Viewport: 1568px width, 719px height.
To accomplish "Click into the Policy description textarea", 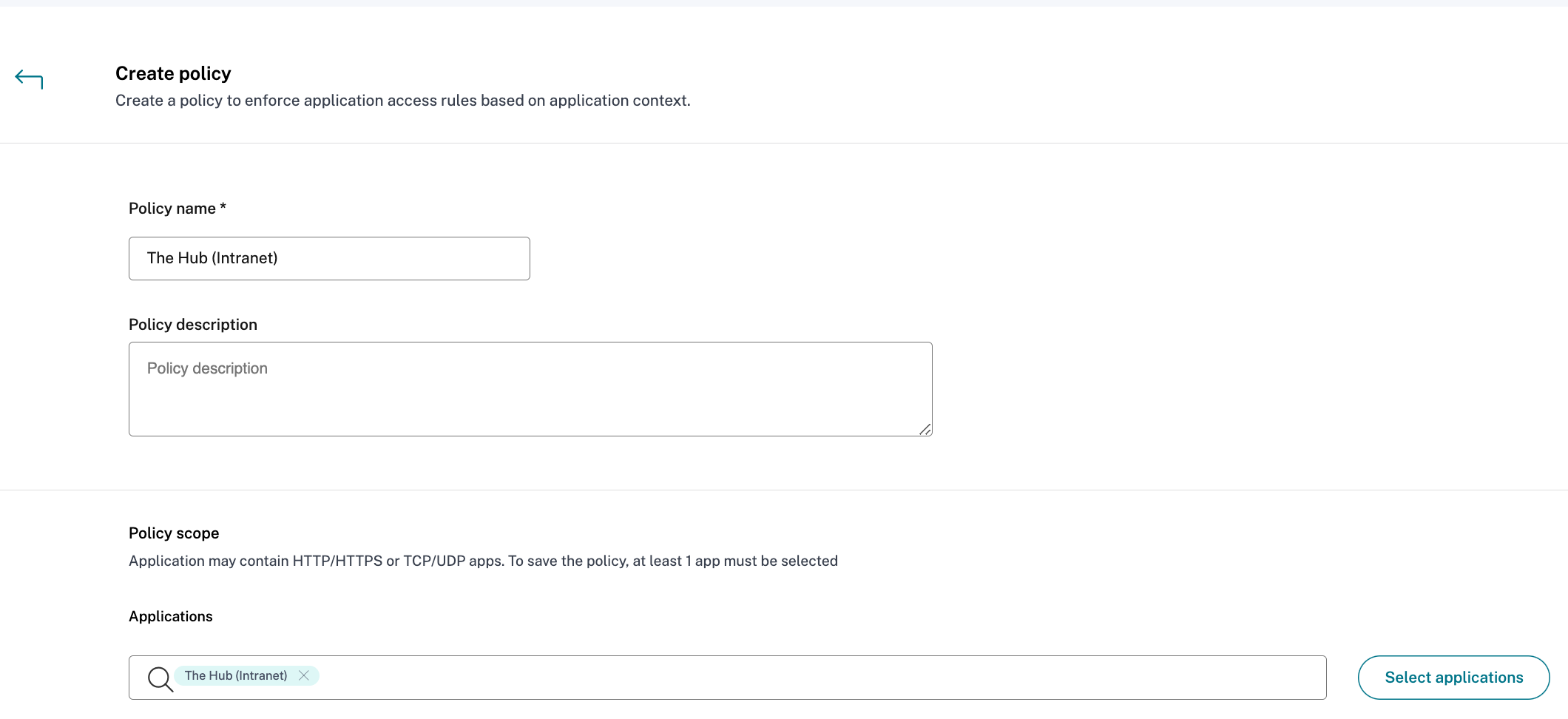I will [x=530, y=389].
